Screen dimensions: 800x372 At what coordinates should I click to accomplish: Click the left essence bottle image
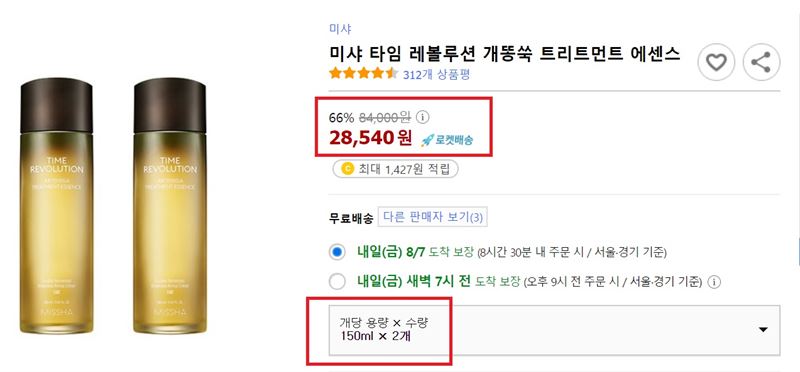click(x=57, y=206)
